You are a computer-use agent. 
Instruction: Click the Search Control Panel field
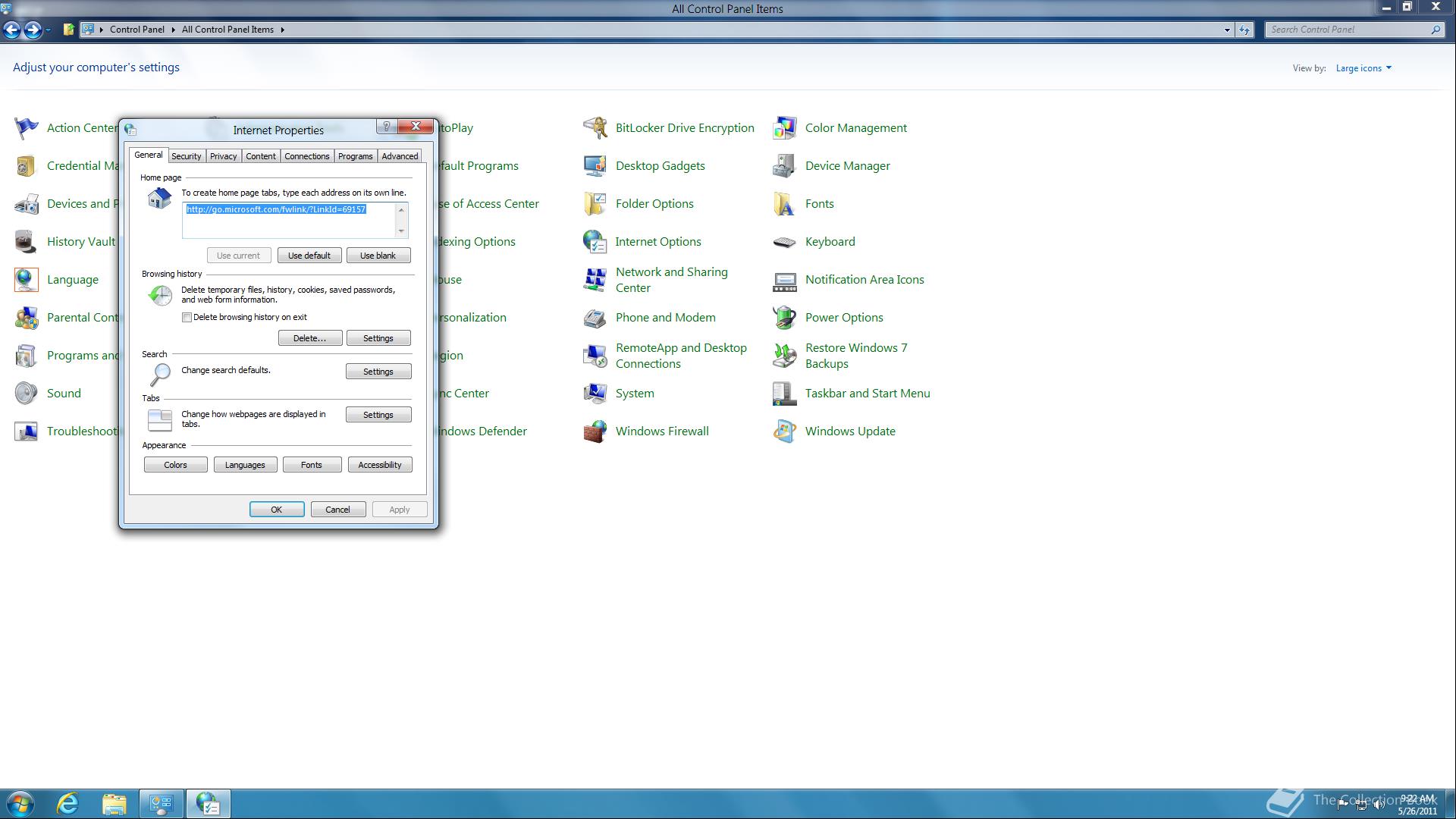point(1346,30)
